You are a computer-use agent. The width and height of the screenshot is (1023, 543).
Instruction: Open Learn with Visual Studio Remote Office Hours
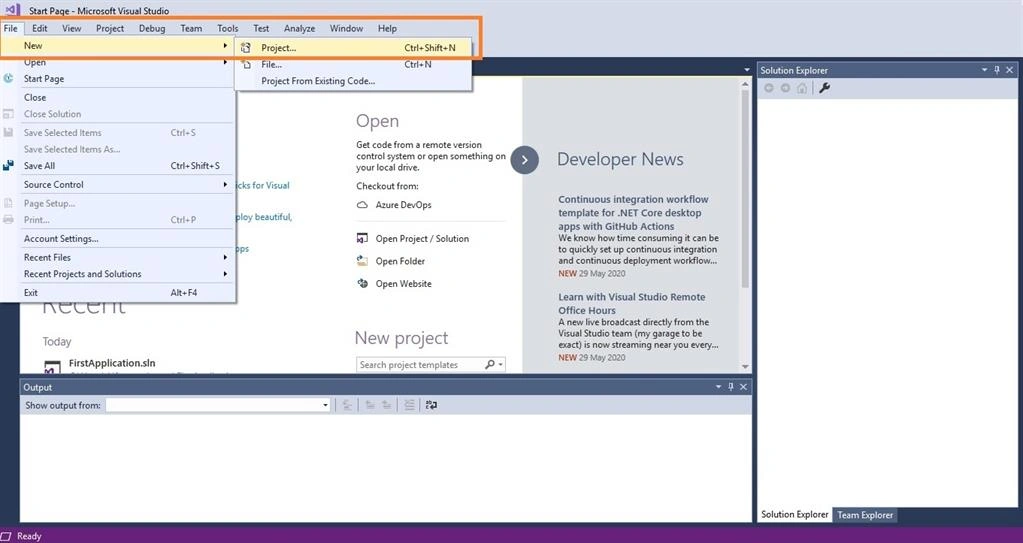point(632,303)
